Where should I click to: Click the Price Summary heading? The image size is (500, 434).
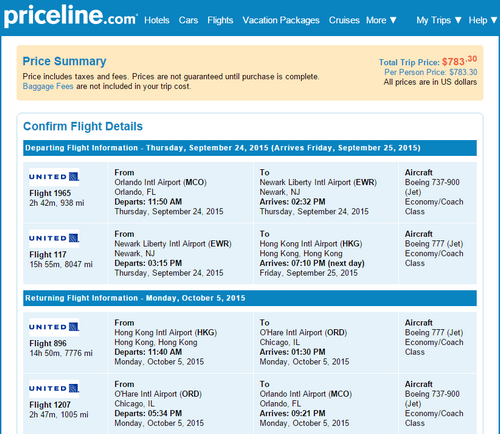coord(64,61)
